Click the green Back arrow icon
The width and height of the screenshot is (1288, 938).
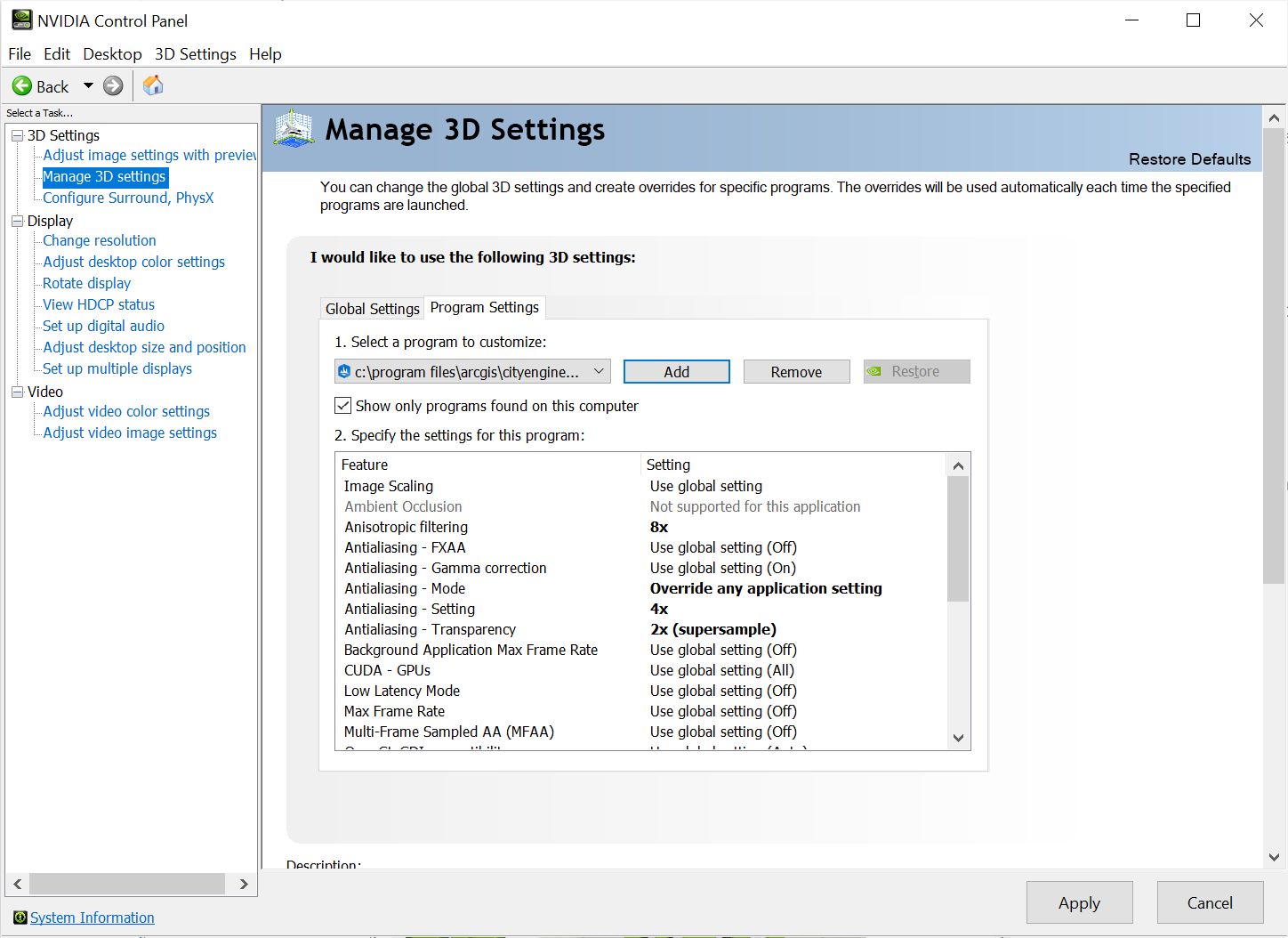point(22,86)
